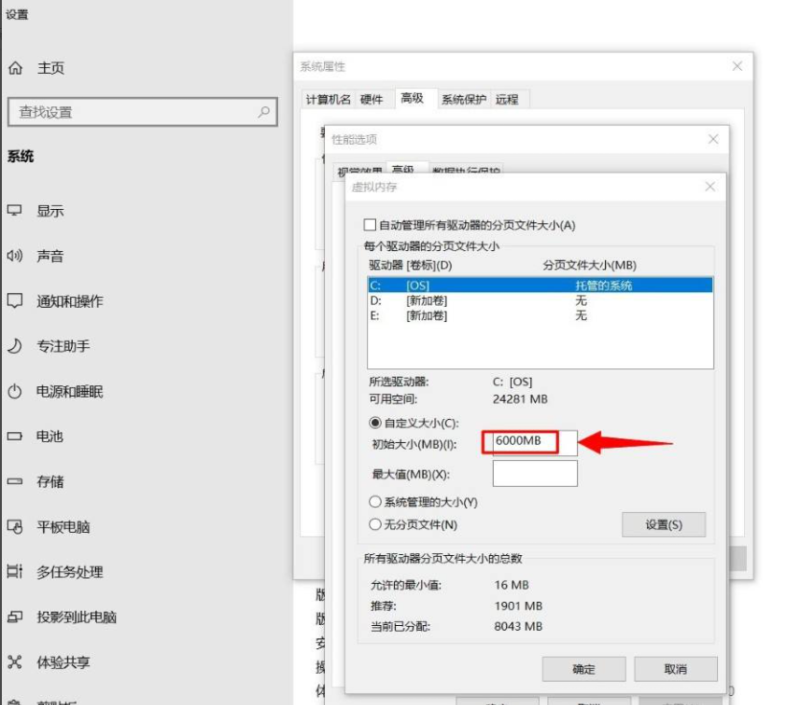
Task: Click 取消 in the 虚拟内存 dialog
Action: [676, 669]
